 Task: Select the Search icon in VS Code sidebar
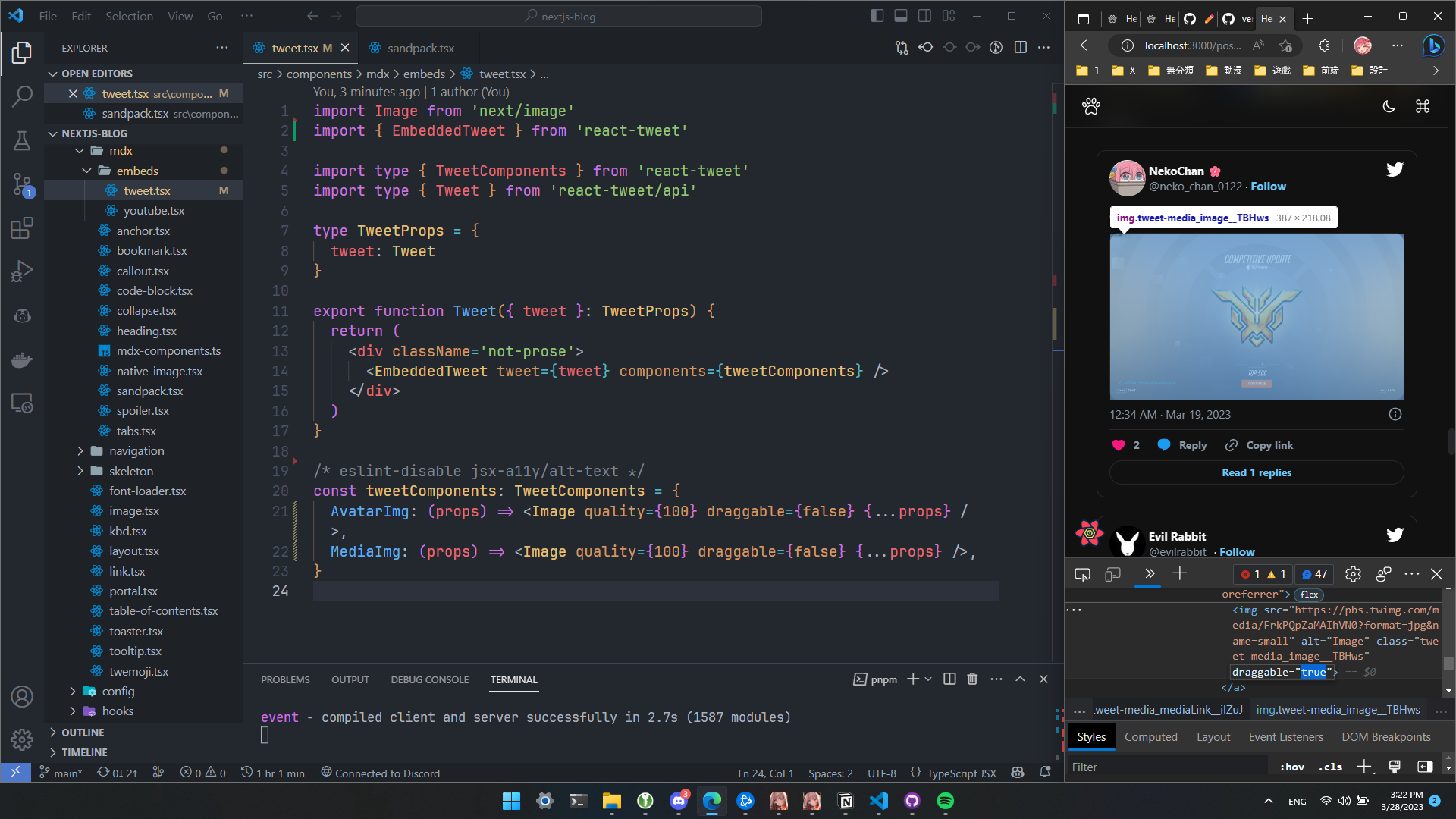coord(22,97)
